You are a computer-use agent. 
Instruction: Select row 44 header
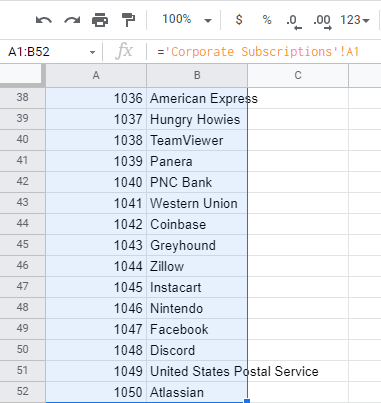click(22, 224)
